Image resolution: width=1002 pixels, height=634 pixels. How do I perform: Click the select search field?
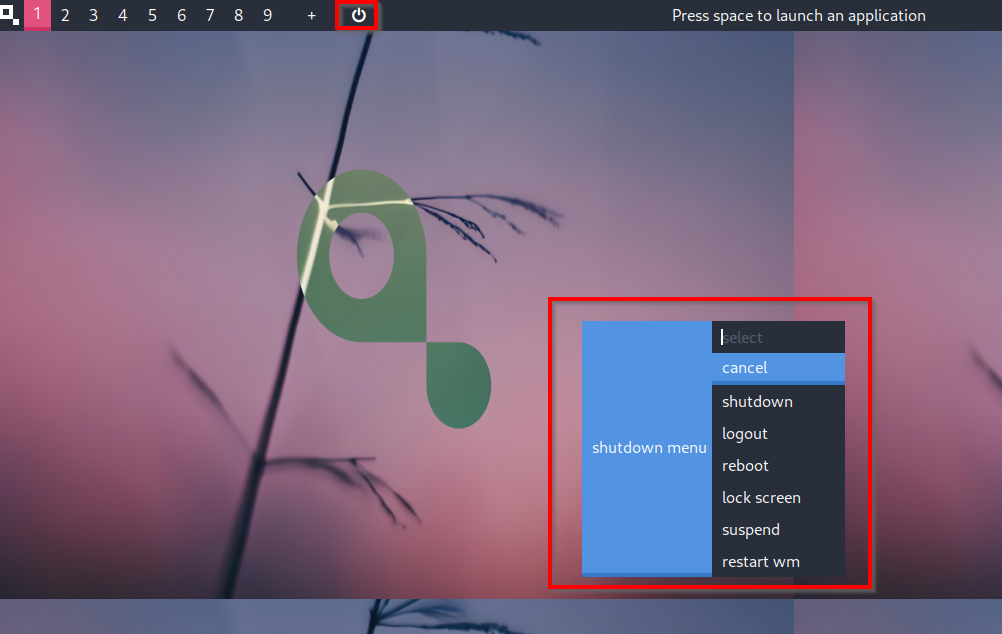[x=778, y=337]
